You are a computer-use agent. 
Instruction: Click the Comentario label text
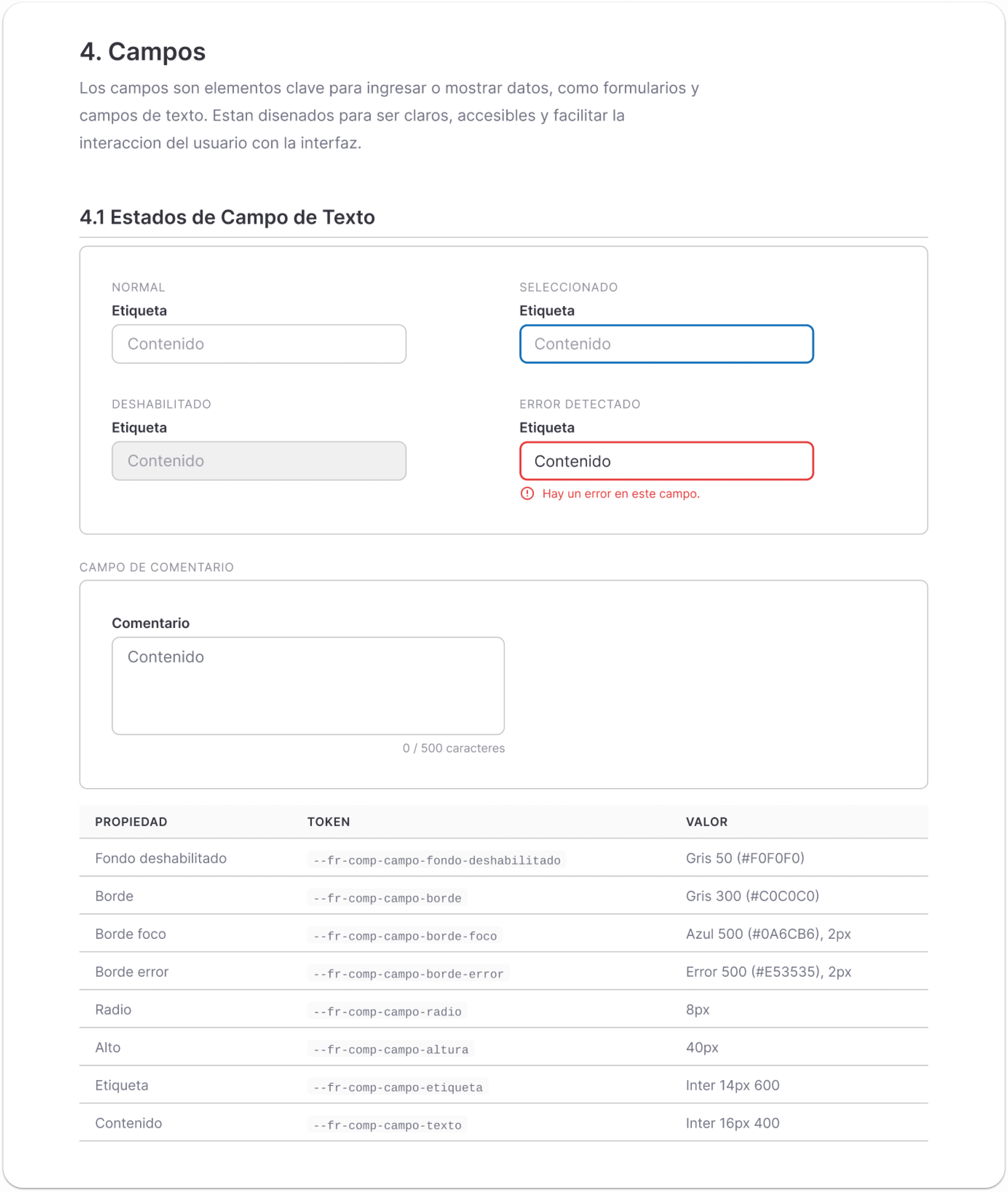click(x=150, y=623)
